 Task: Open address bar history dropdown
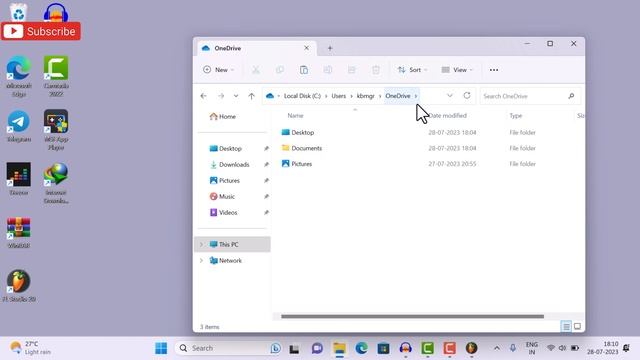pos(449,96)
